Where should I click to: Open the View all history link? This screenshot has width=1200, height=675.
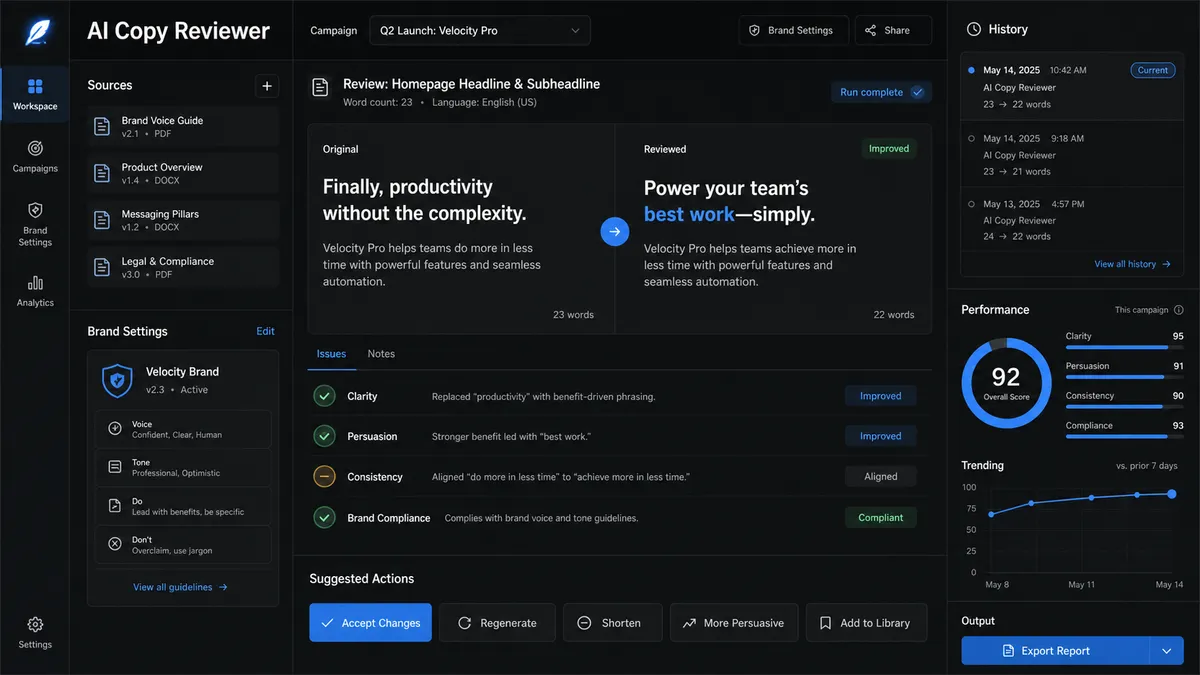coord(1132,264)
